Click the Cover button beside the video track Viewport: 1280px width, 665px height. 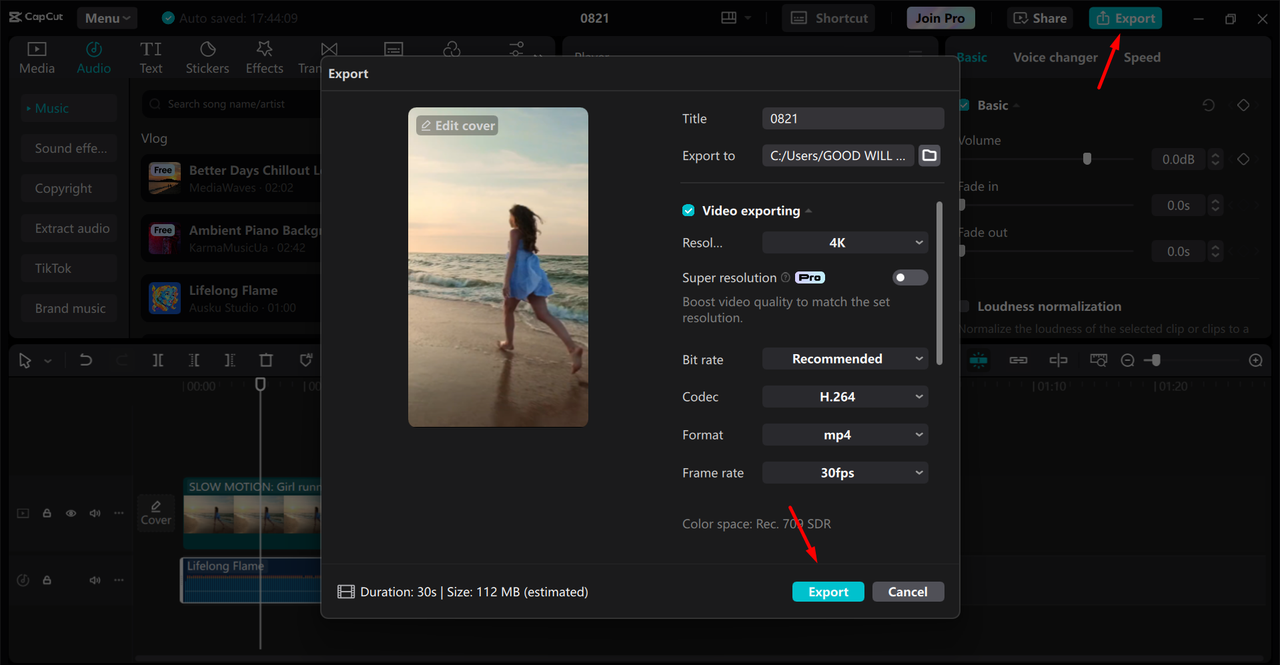tap(156, 513)
